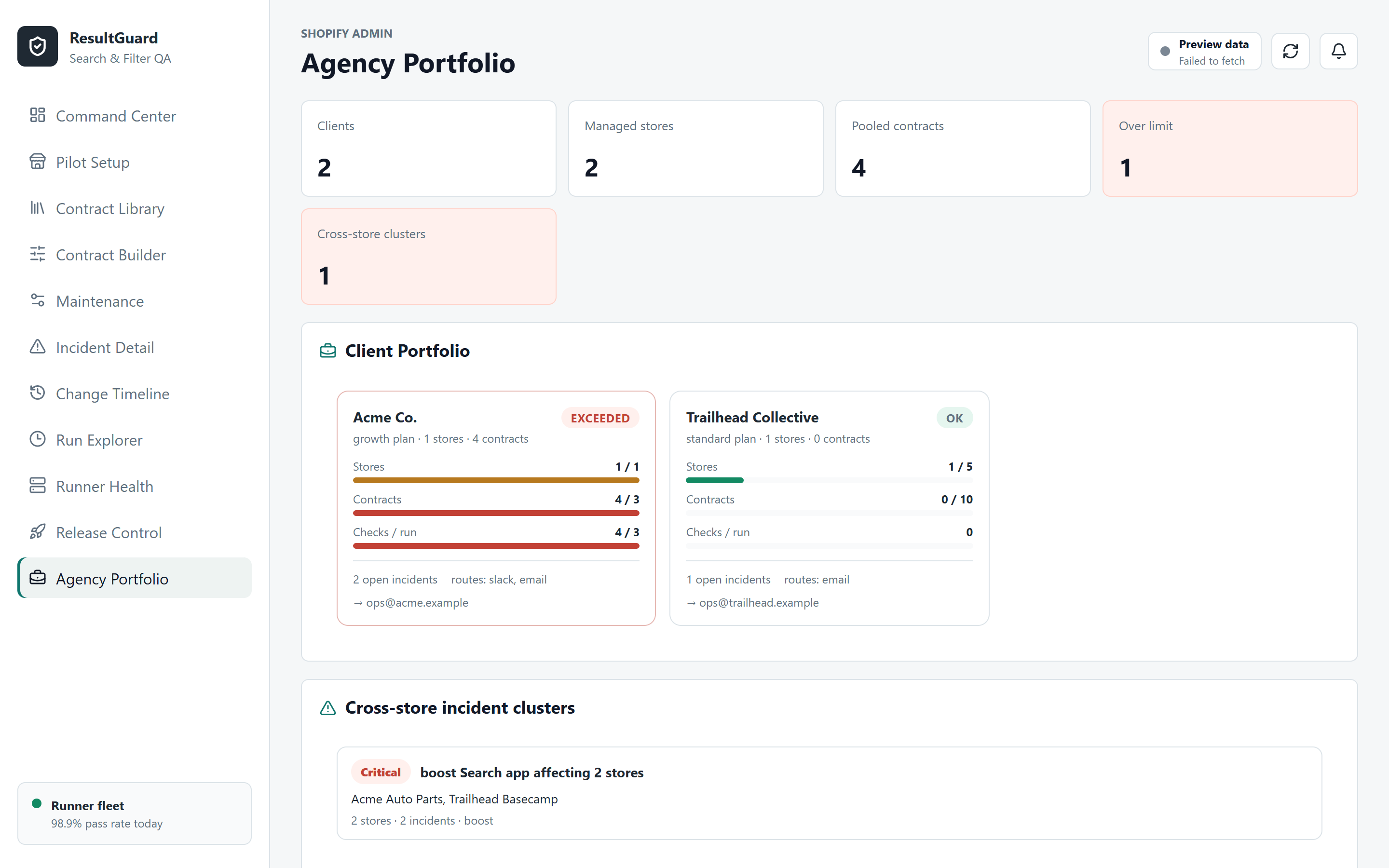The height and width of the screenshot is (868, 1389).
Task: Open notifications with the bell icon
Action: tap(1338, 51)
